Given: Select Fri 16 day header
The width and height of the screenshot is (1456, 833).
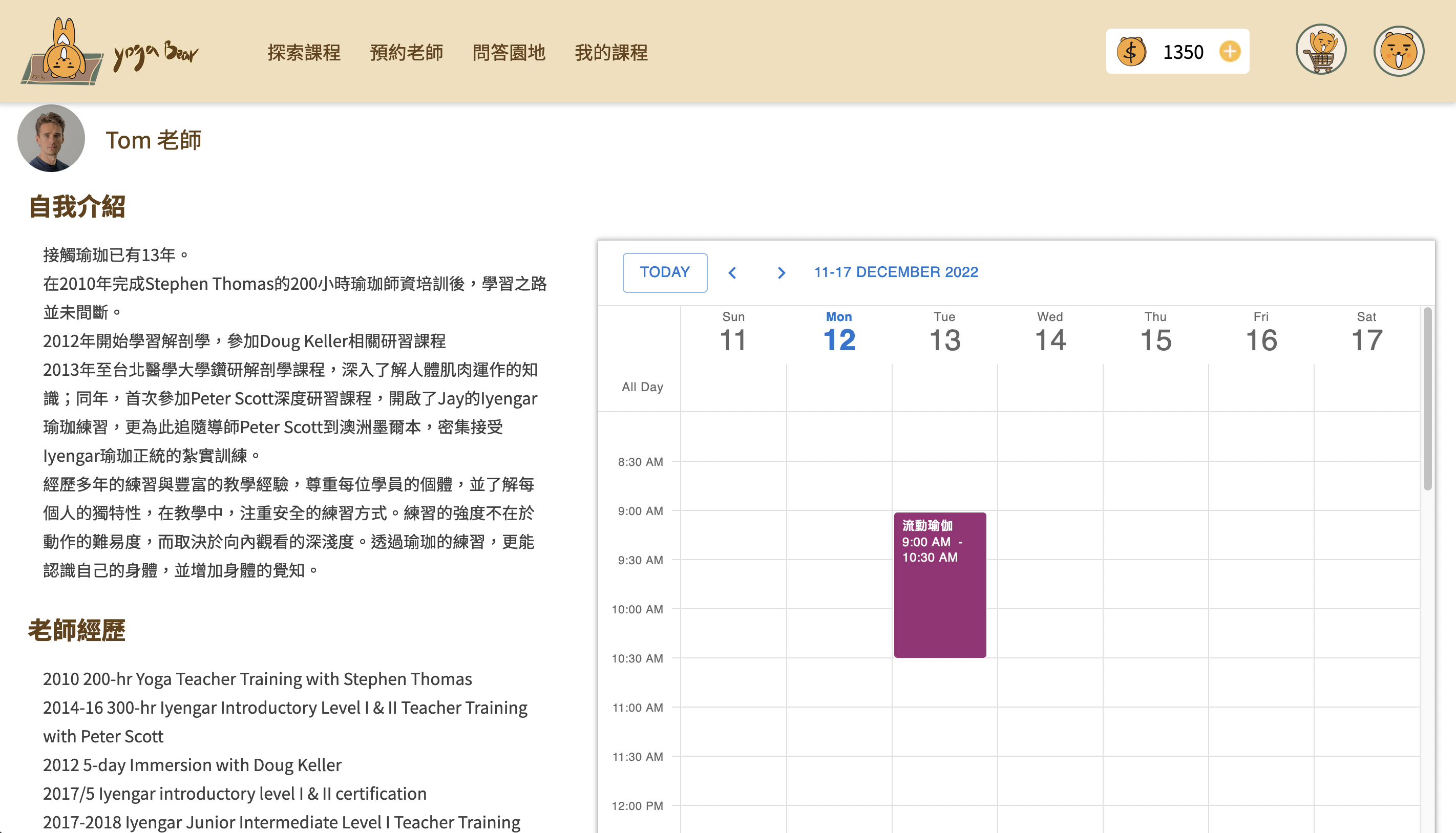Looking at the screenshot, I should [1261, 332].
